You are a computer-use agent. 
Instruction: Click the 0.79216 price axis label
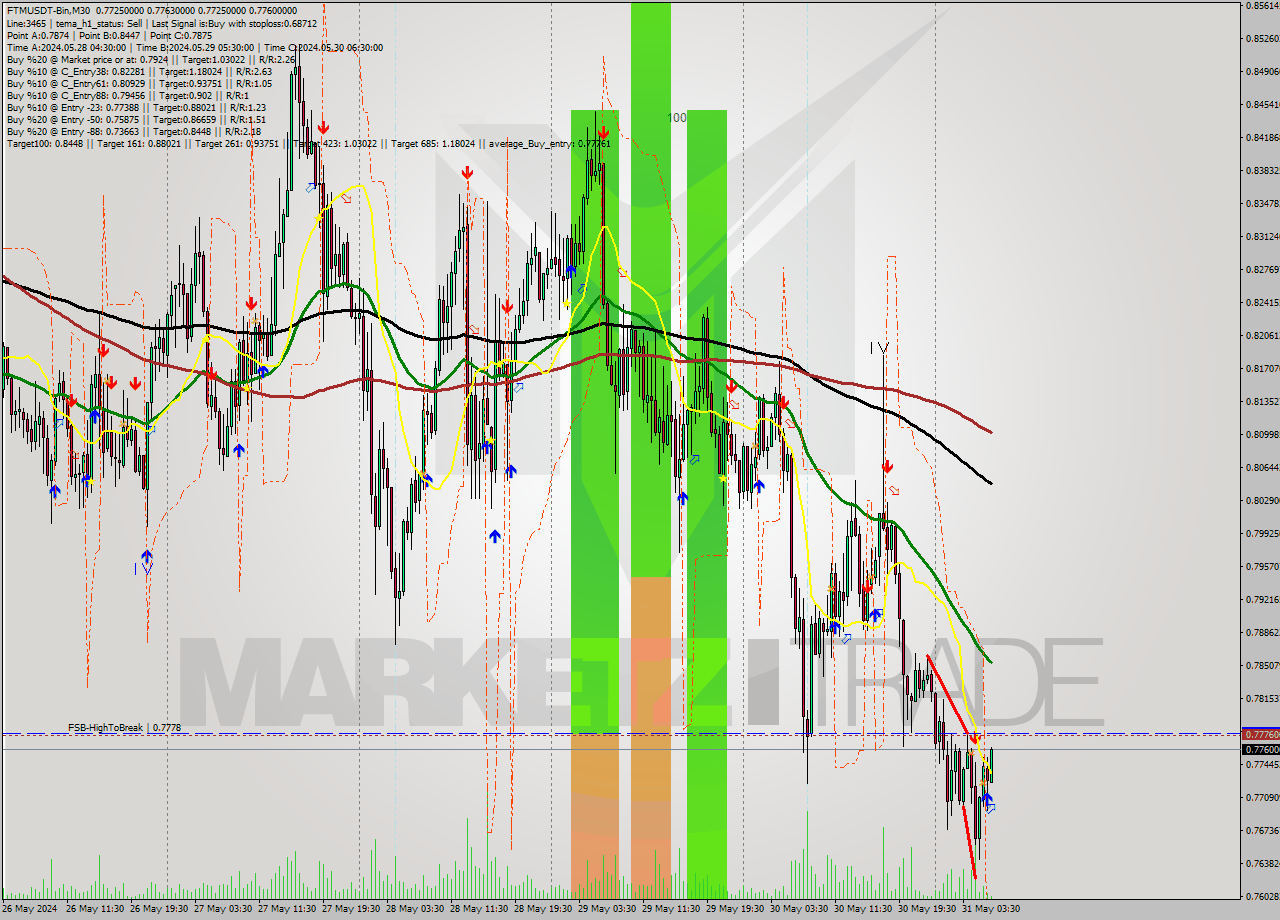pyautogui.click(x=1262, y=600)
